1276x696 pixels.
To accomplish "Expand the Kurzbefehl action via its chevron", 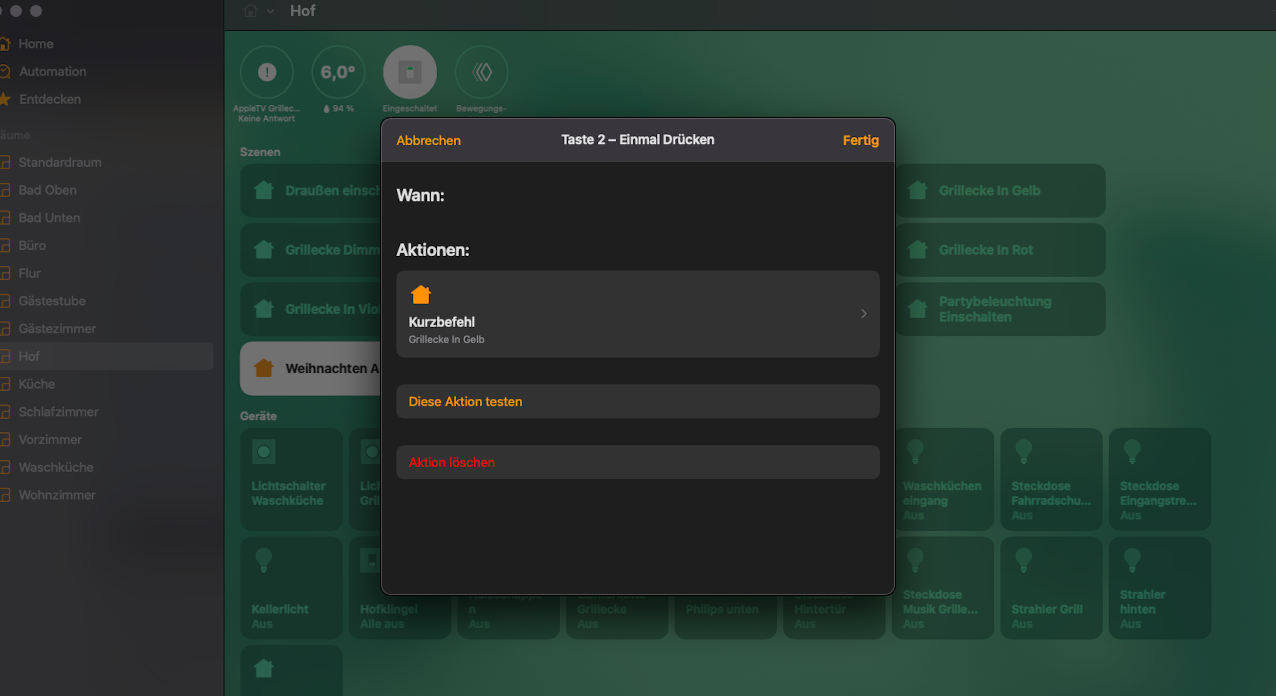I will click(x=864, y=314).
